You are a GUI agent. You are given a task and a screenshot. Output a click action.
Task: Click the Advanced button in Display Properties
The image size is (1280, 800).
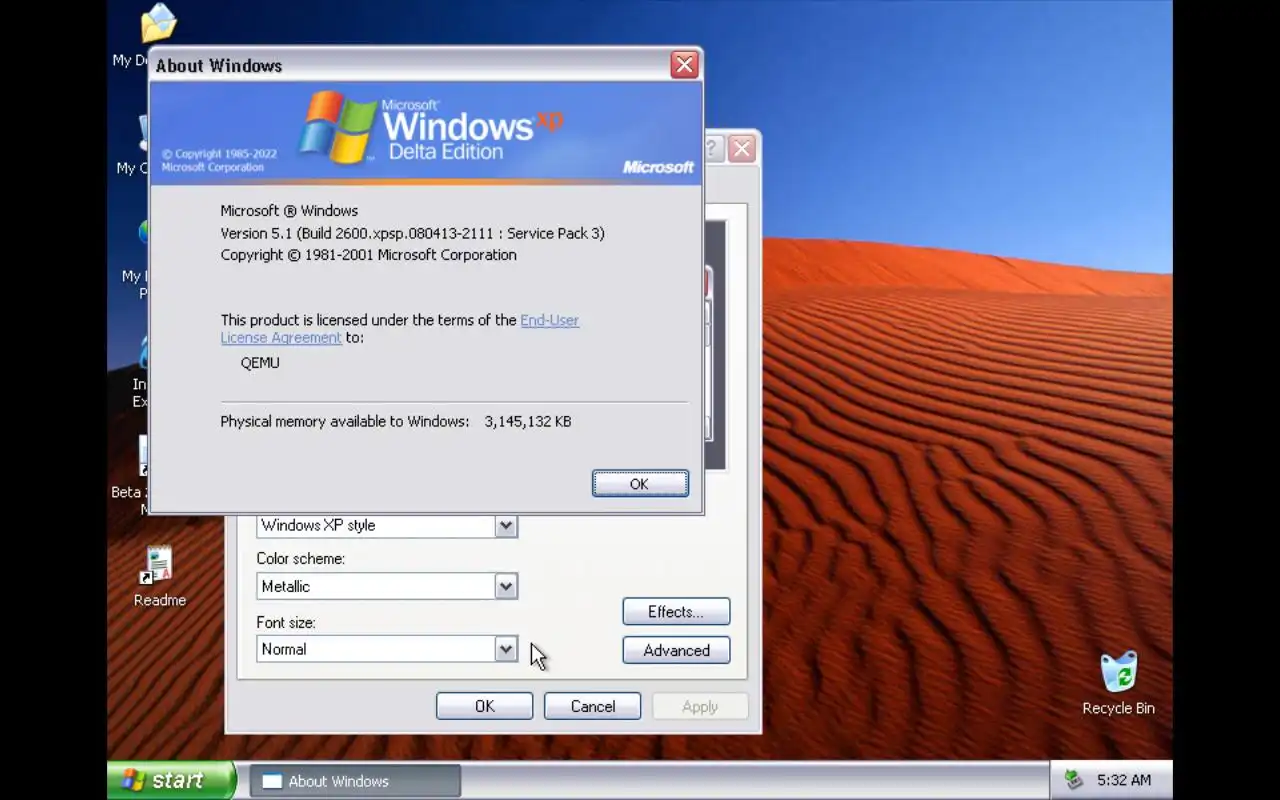tap(676, 650)
